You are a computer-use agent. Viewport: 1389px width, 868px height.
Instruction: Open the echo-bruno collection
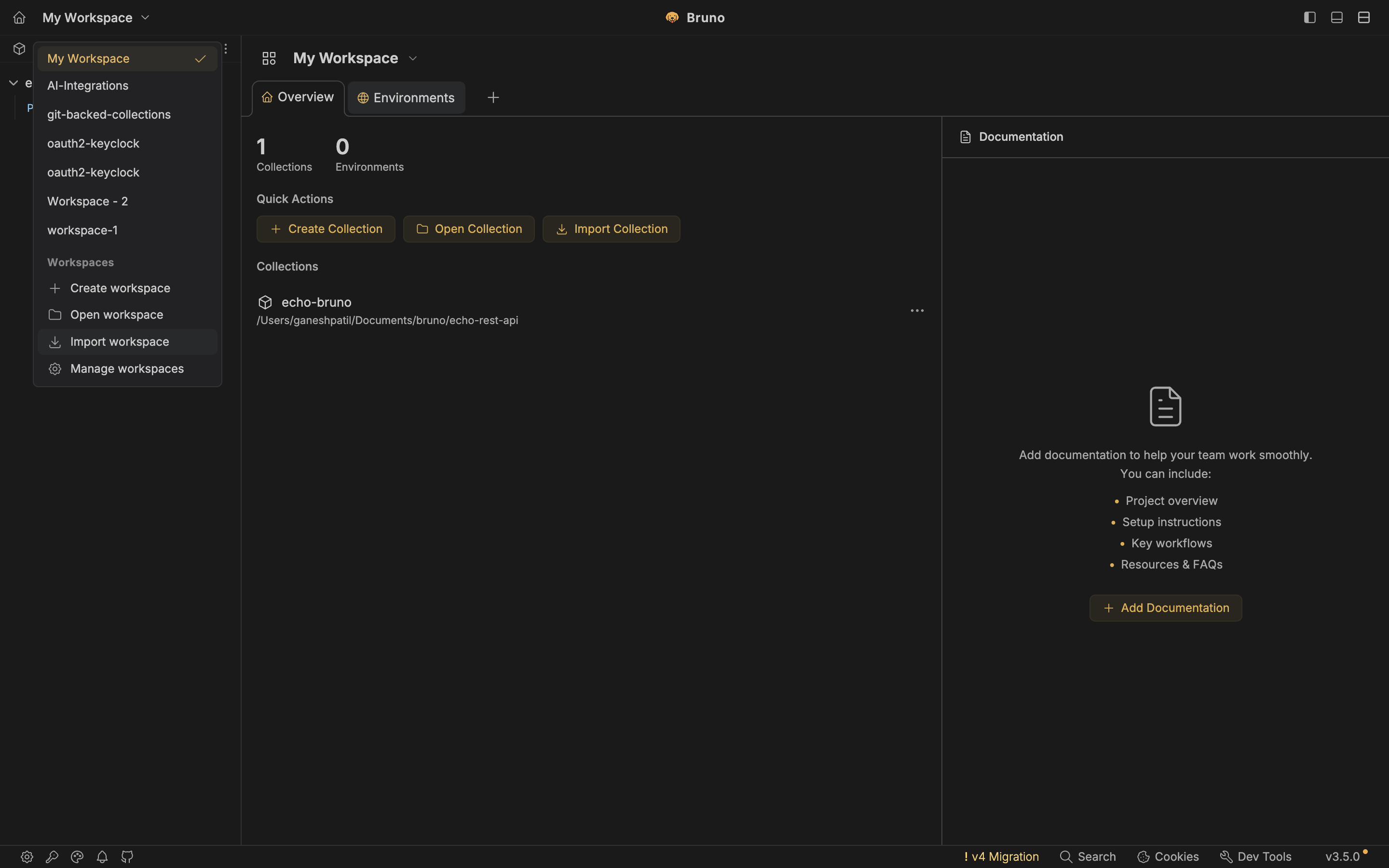point(316,302)
